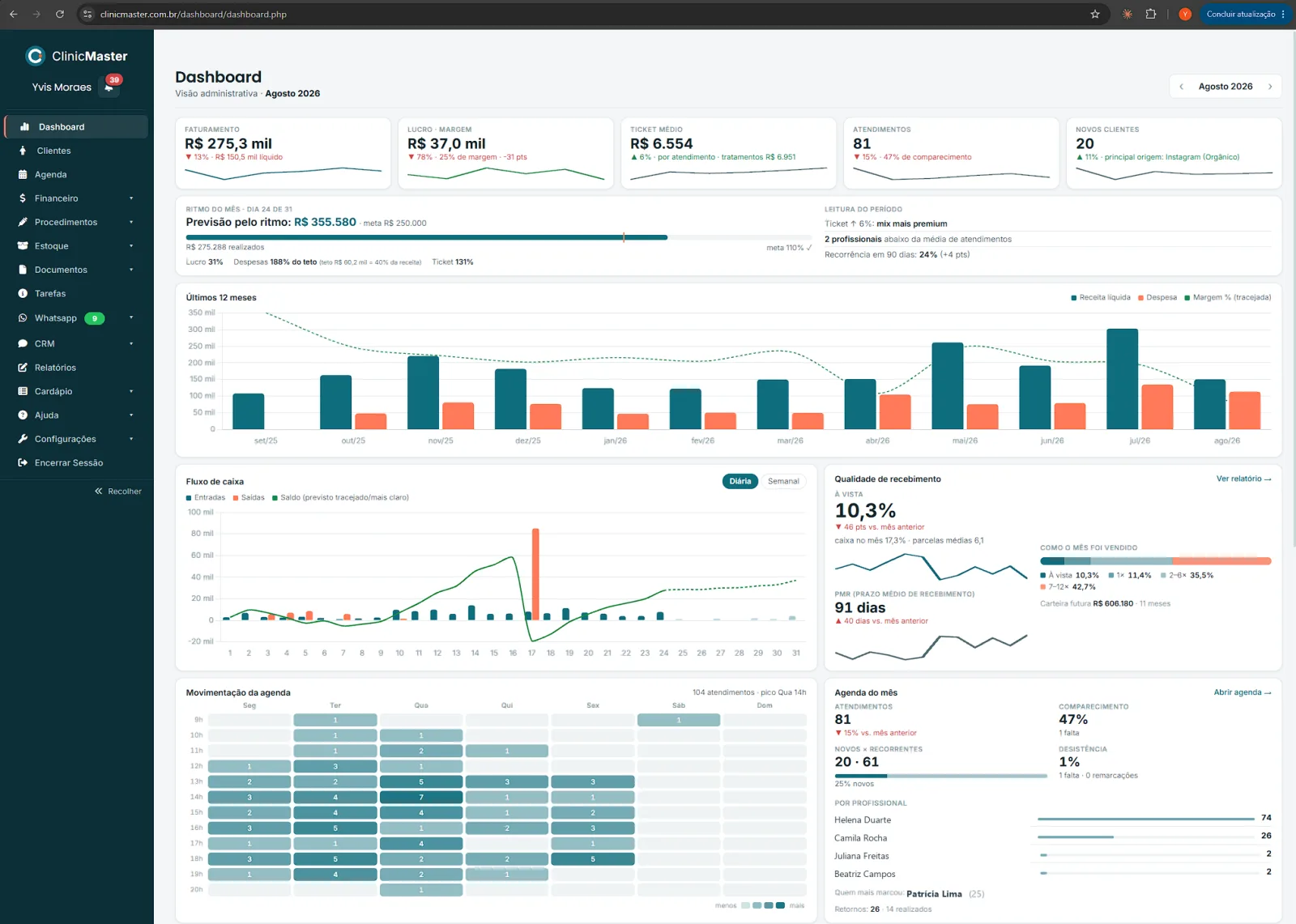The width and height of the screenshot is (1296, 924).
Task: Click Qua 14h heatmap cell showing 7
Action: point(421,798)
